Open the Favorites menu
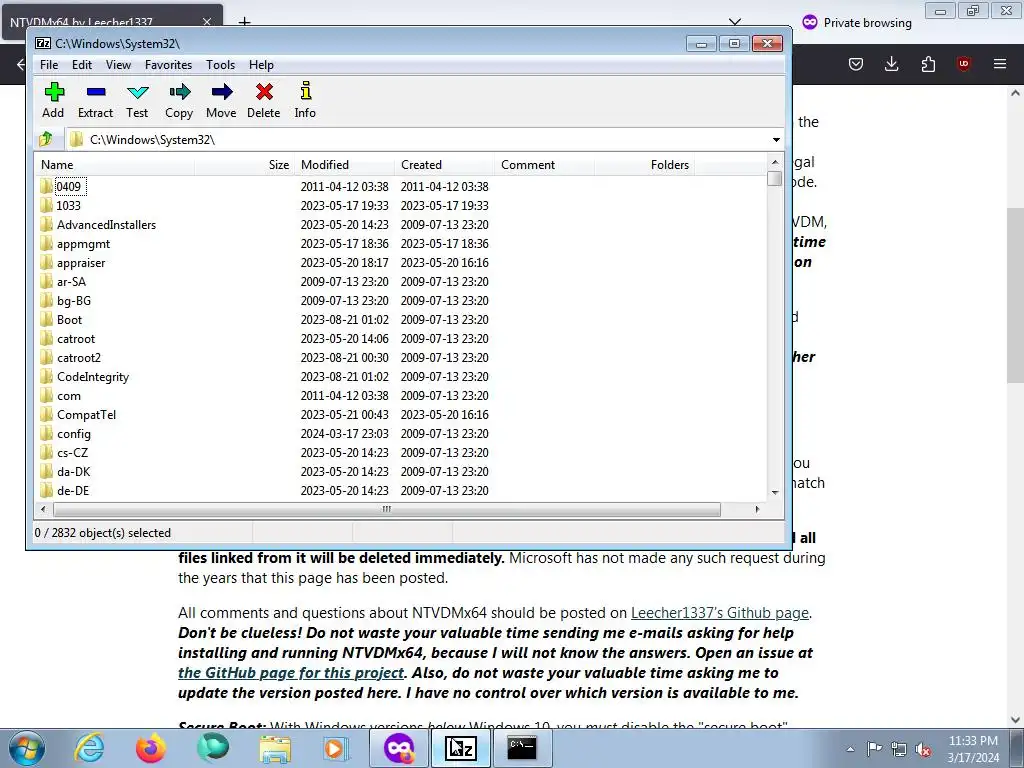The image size is (1024, 768). (x=168, y=65)
